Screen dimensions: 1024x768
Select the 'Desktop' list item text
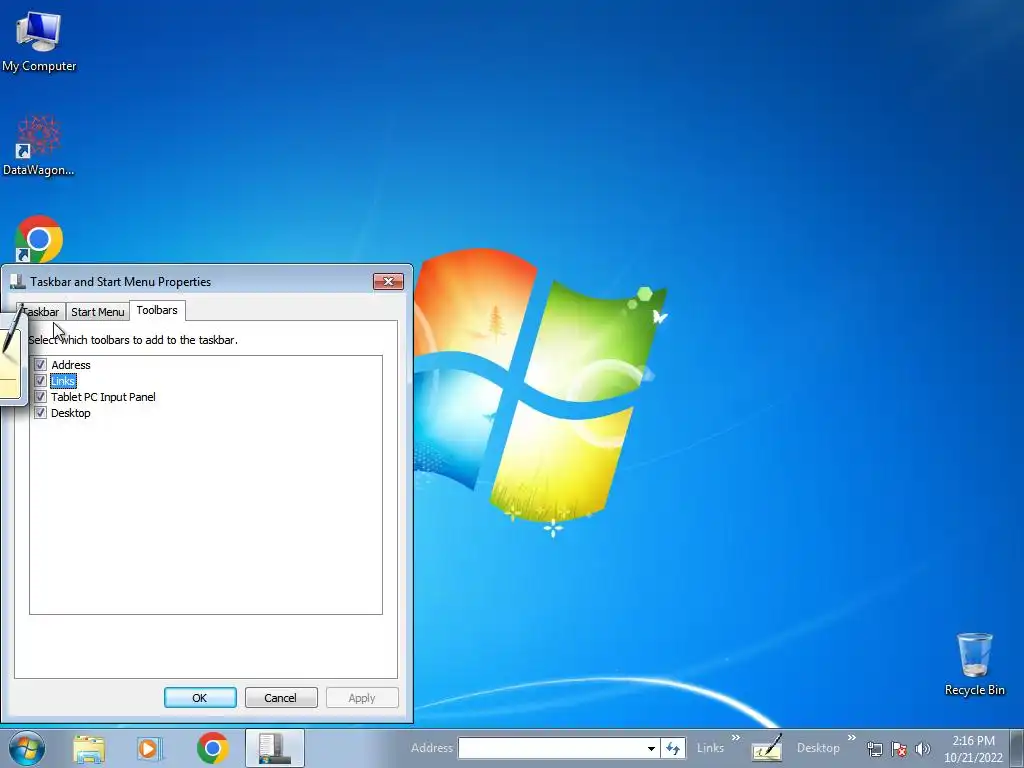71,413
